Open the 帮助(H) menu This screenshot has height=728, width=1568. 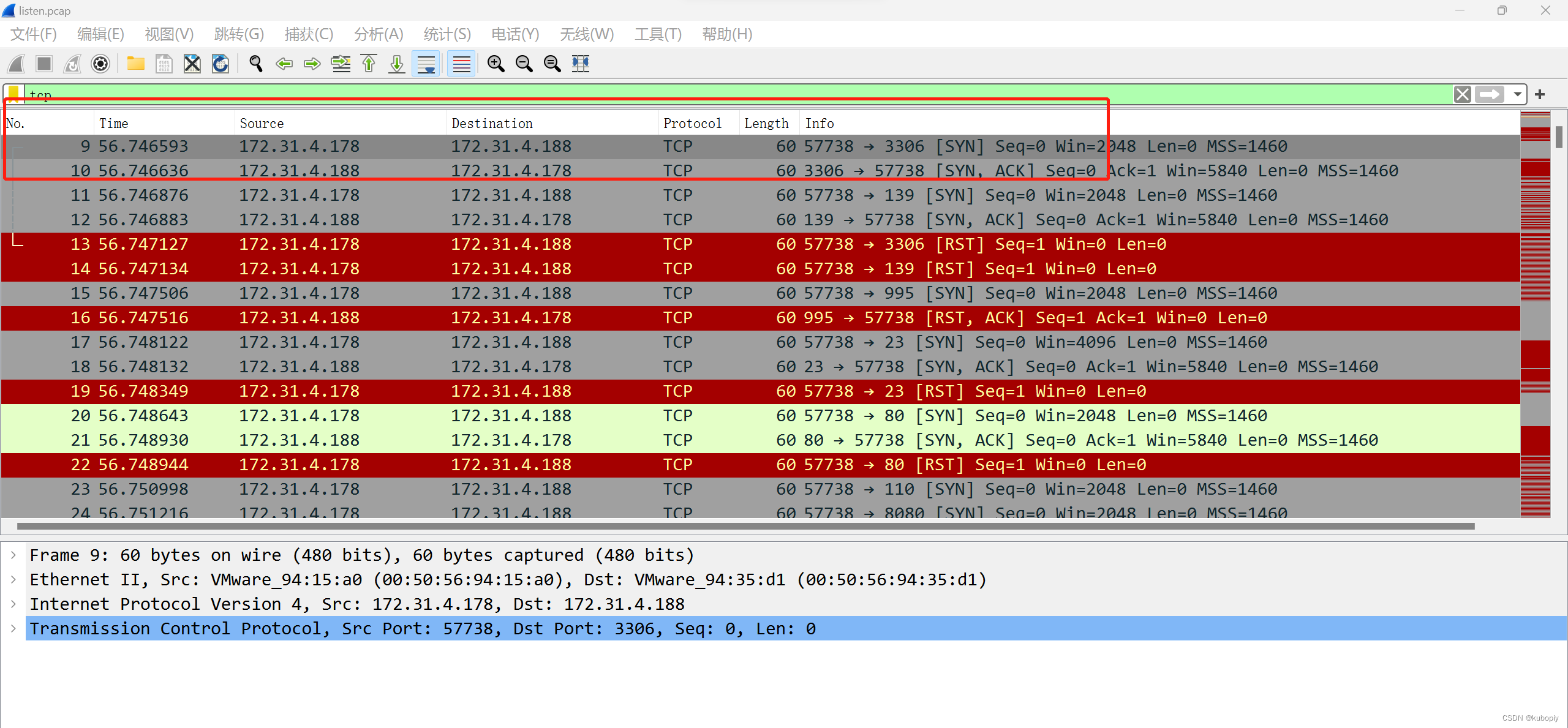[727, 34]
